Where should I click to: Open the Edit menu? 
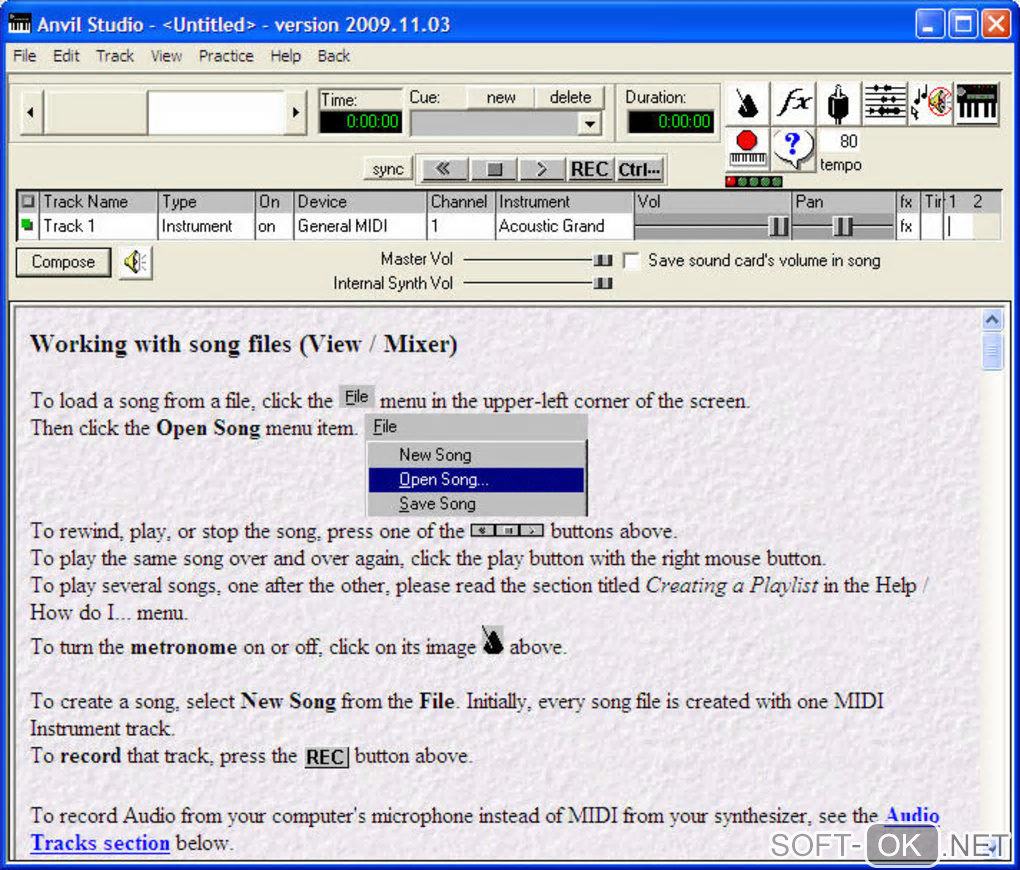tap(66, 56)
